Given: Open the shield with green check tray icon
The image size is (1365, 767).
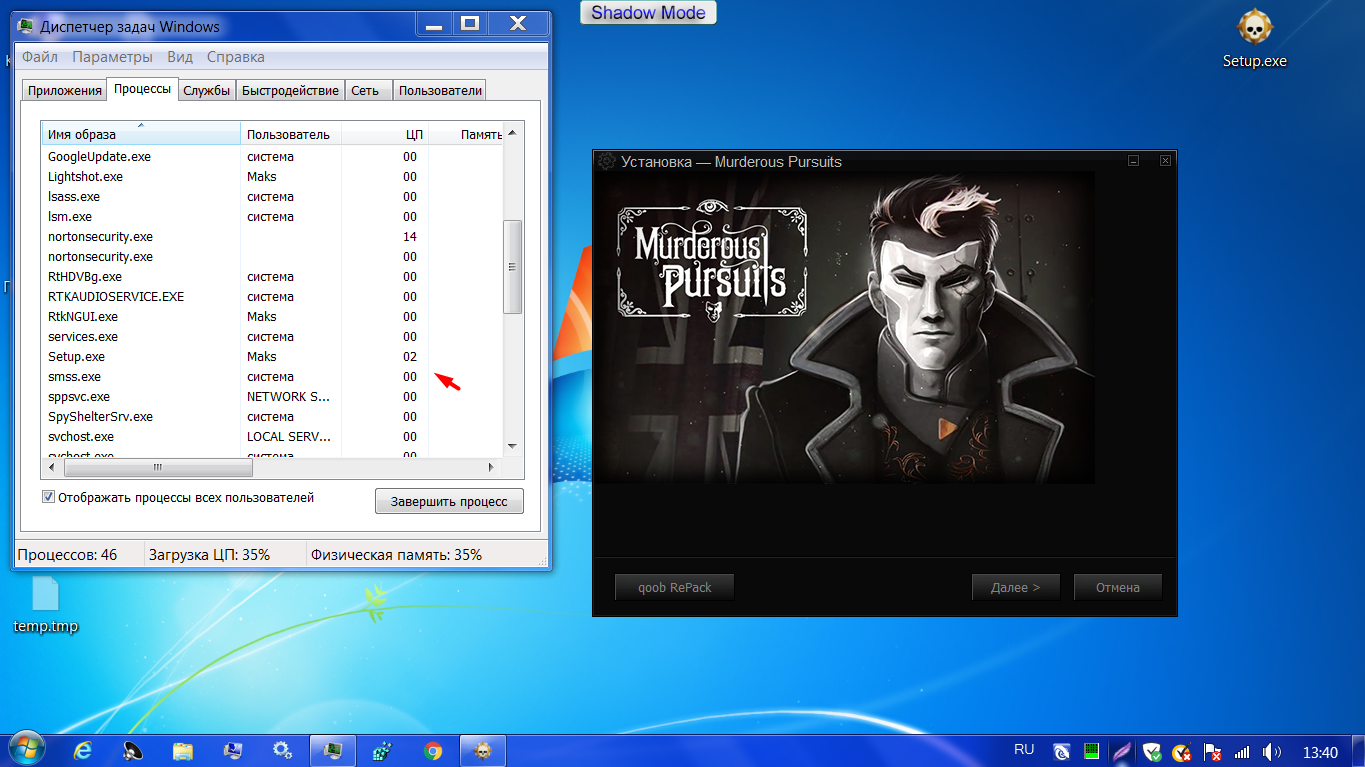Looking at the screenshot, I should (x=1152, y=751).
